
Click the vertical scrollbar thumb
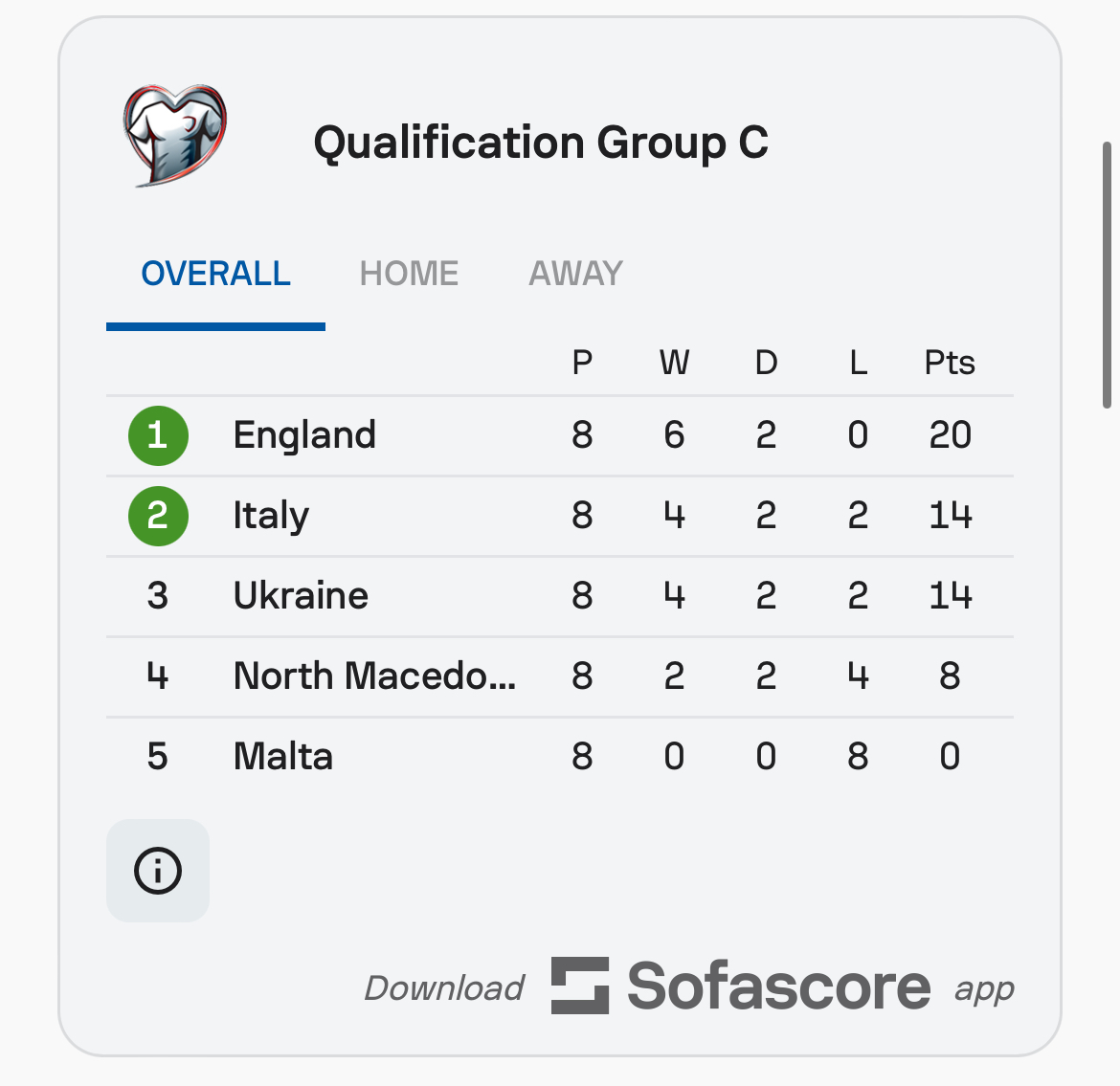tap(1107, 276)
